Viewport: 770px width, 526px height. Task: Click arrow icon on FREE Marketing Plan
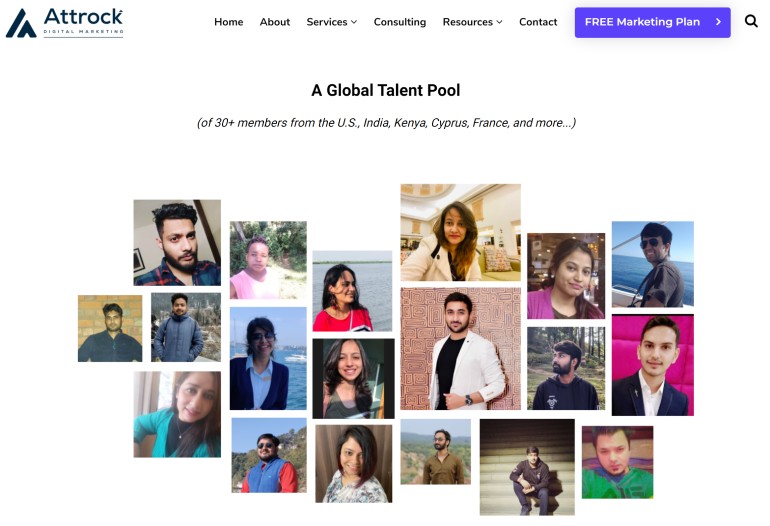(x=718, y=22)
